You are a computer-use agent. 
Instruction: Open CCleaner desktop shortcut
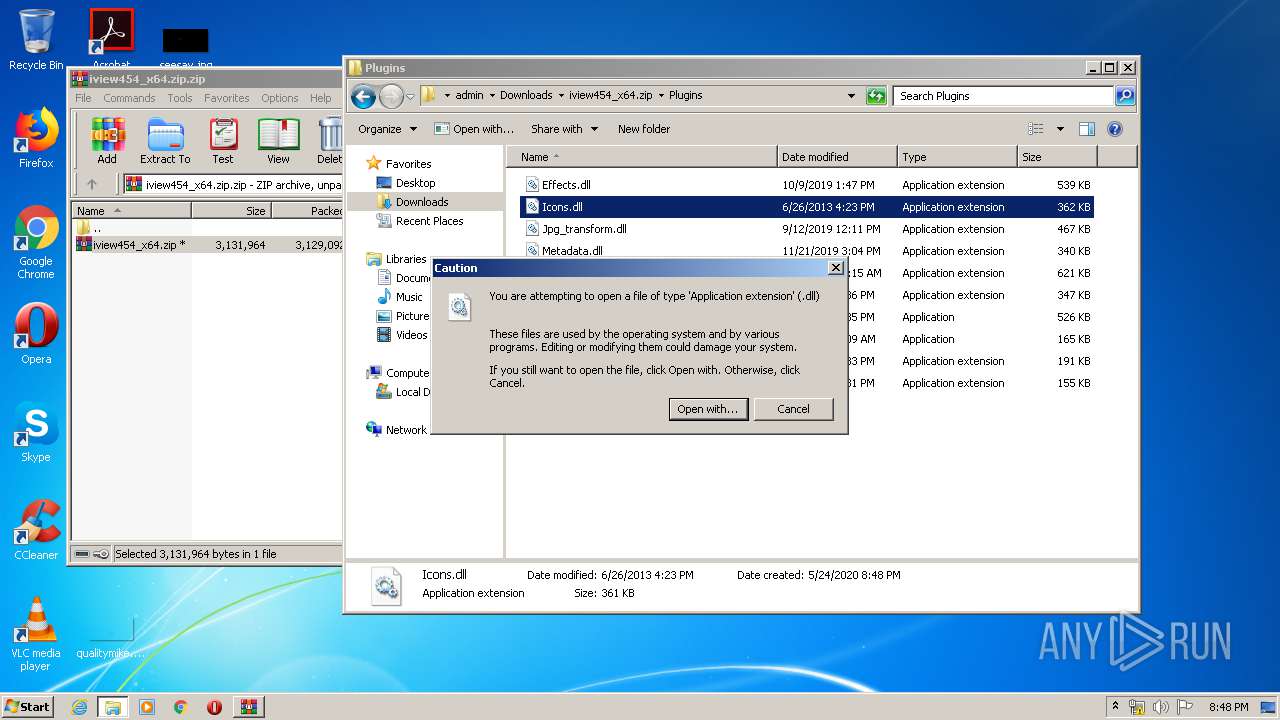coord(36,530)
